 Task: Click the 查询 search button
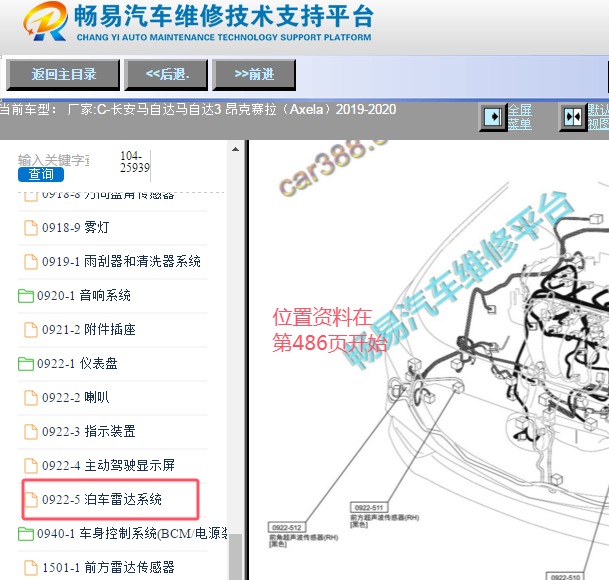coord(41,174)
